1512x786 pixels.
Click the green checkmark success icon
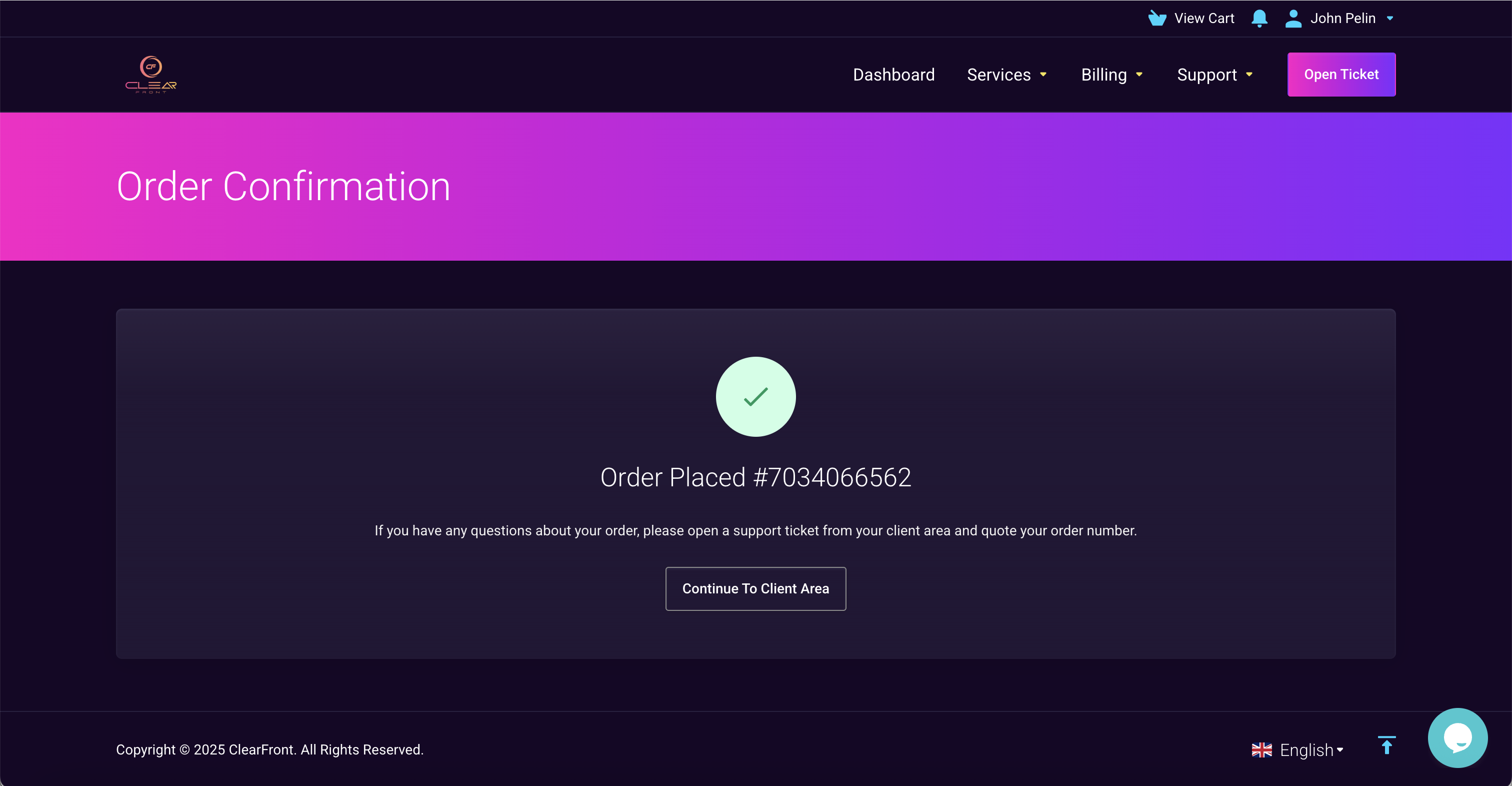755,397
